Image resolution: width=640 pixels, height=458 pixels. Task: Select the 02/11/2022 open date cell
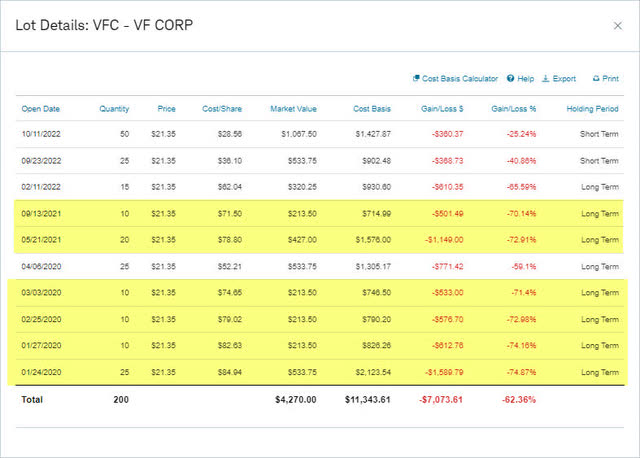(x=41, y=187)
